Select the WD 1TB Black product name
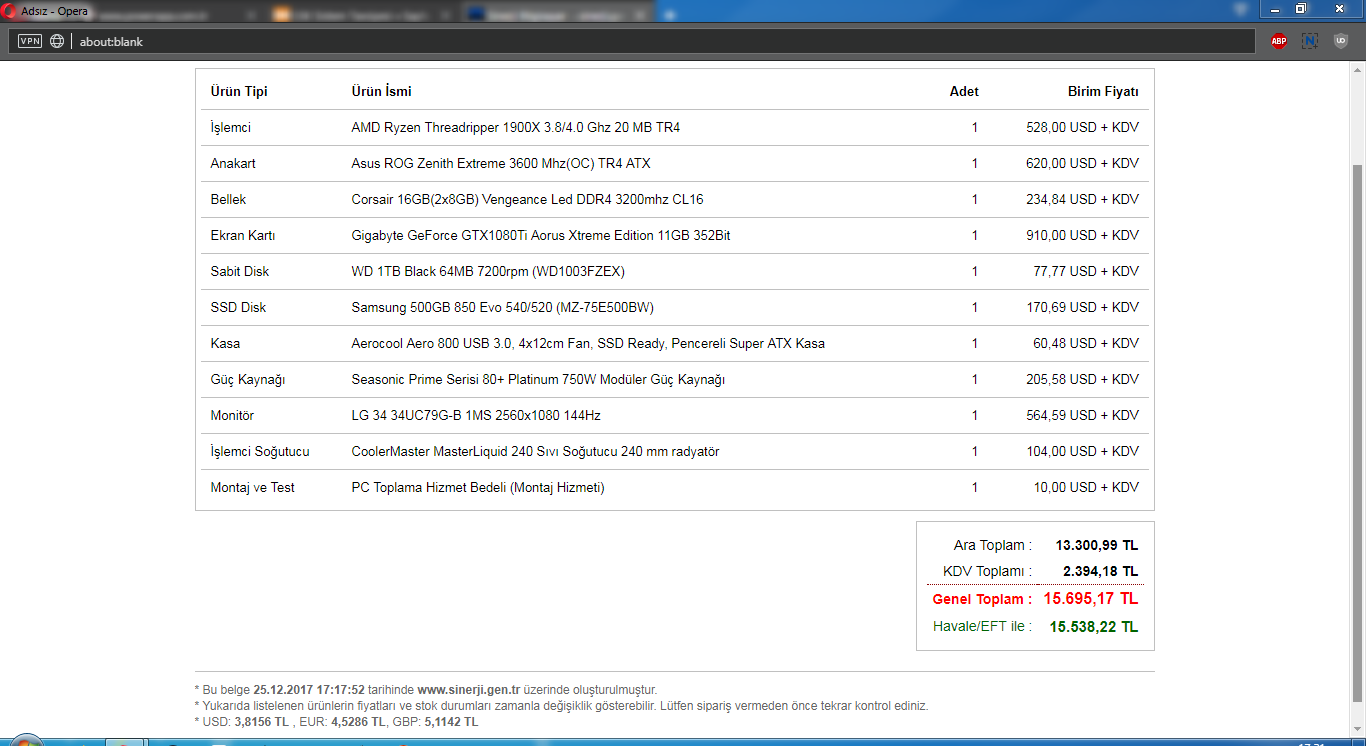This screenshot has width=1366, height=746. point(488,271)
